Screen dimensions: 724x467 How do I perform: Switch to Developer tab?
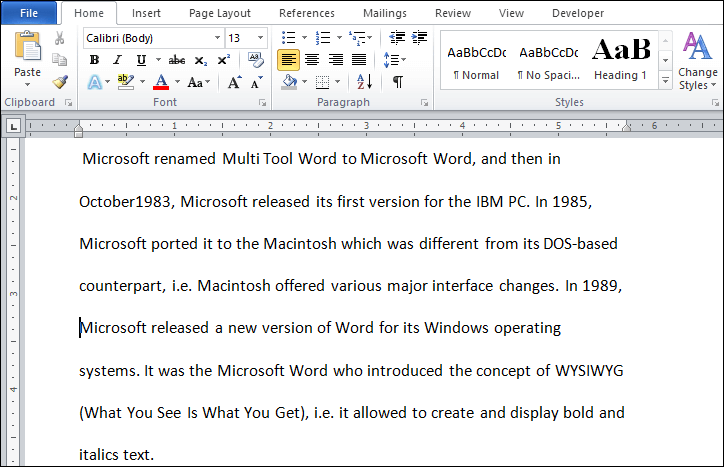(x=578, y=13)
